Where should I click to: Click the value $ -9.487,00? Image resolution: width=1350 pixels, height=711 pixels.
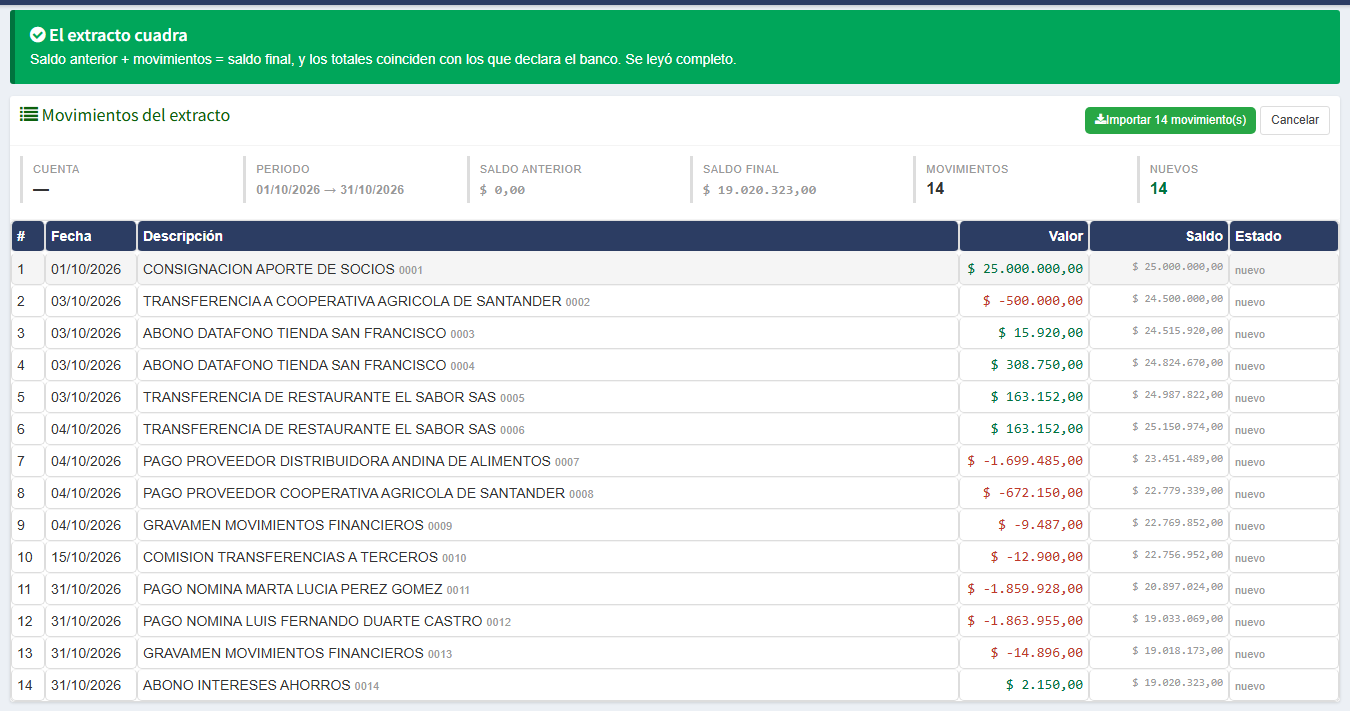coord(1040,525)
